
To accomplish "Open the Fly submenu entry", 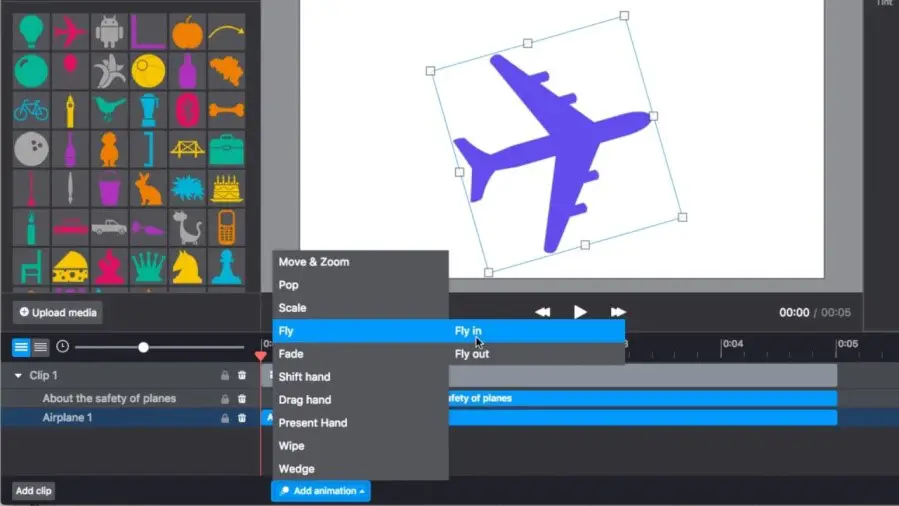I will click(360, 331).
